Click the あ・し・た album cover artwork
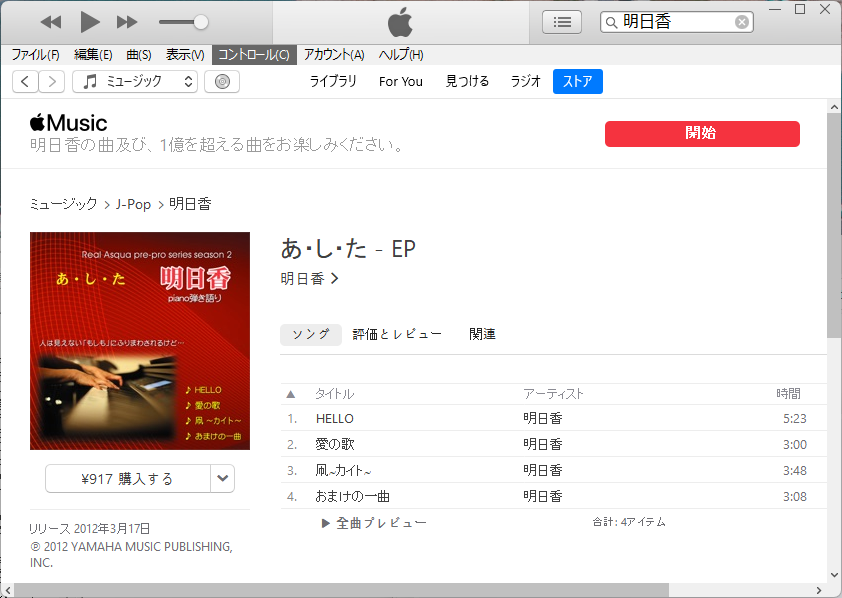Viewport: 842px width, 598px height. [140, 341]
